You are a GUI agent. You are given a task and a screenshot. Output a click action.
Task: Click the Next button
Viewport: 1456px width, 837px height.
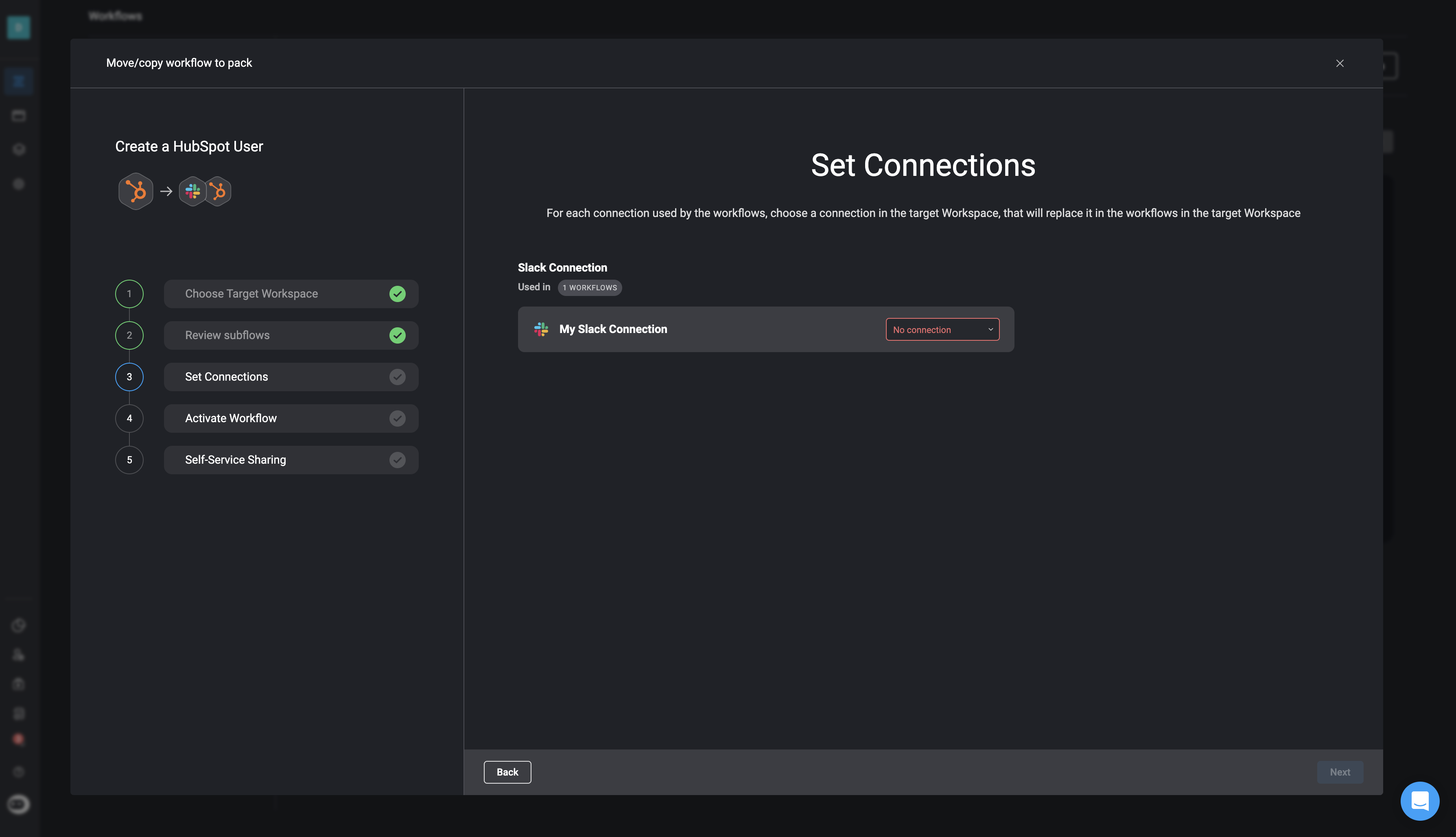pos(1340,772)
